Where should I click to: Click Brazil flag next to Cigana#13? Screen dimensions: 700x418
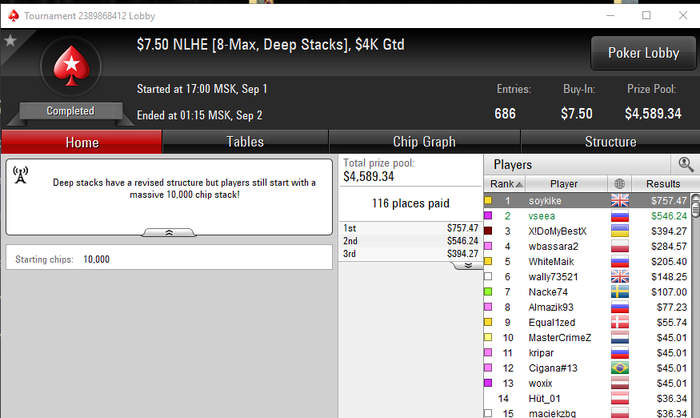coord(620,368)
